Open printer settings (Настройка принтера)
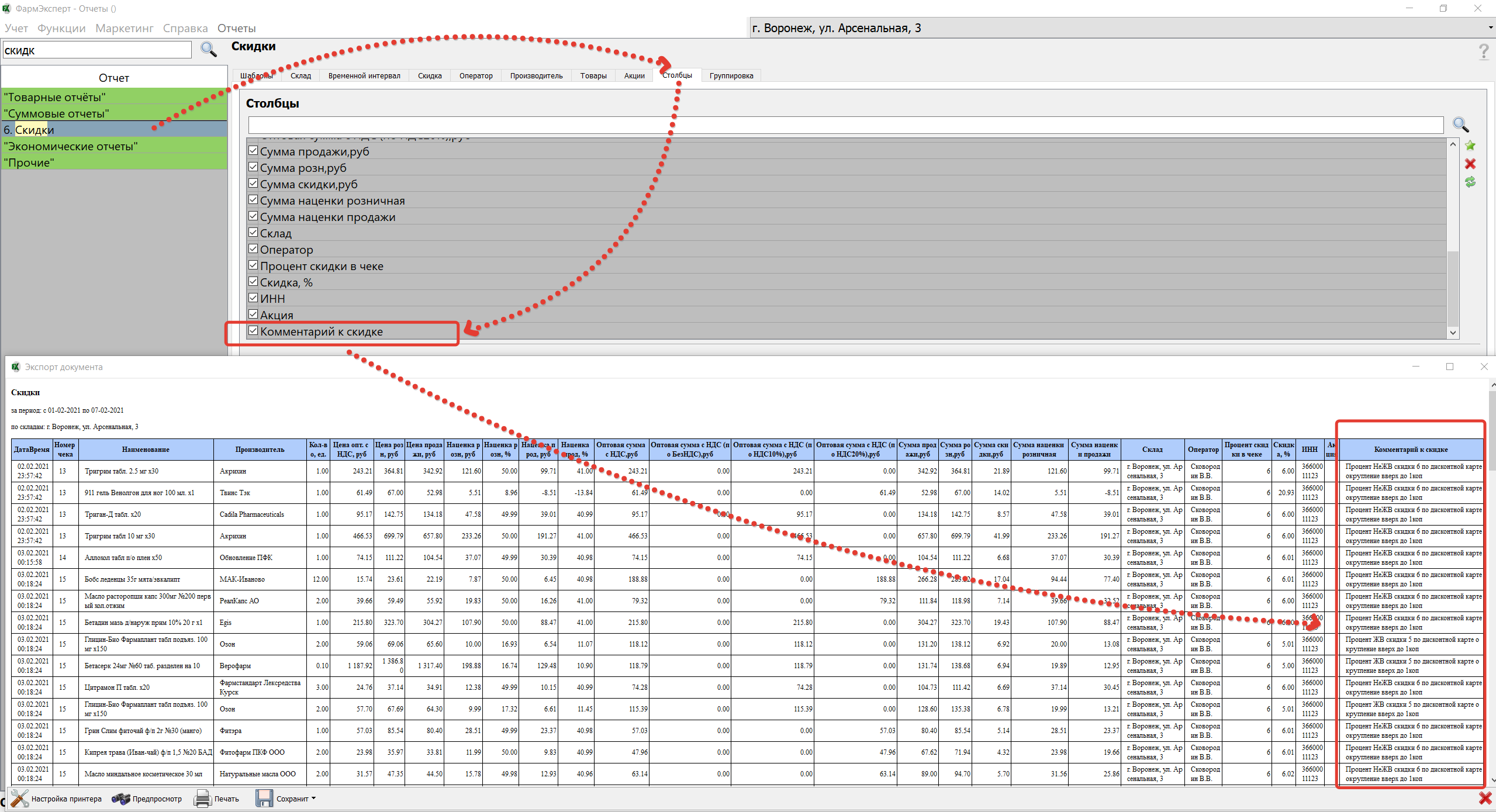This screenshot has height=812, width=1496. pos(56,799)
